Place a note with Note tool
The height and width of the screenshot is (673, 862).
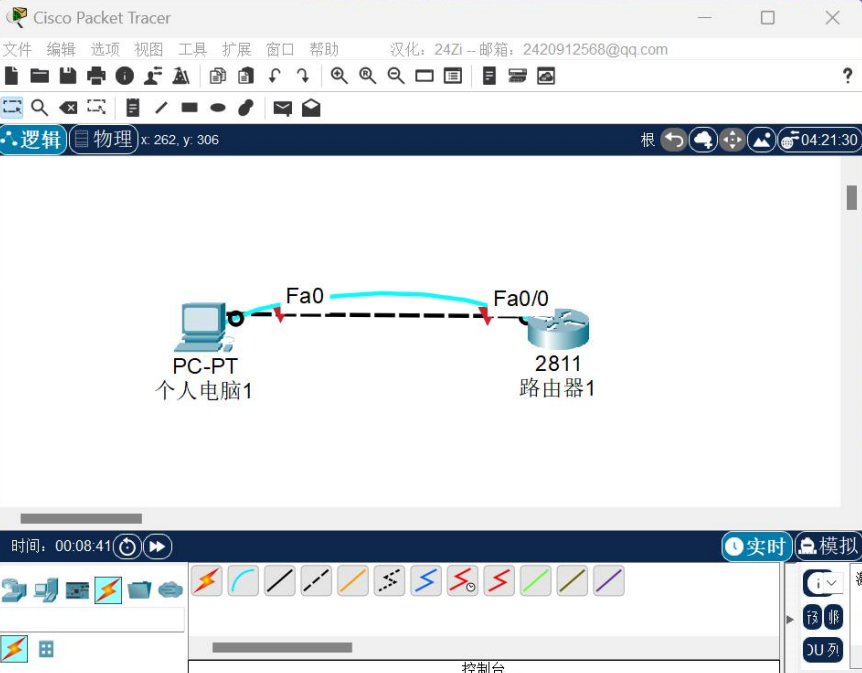point(132,107)
